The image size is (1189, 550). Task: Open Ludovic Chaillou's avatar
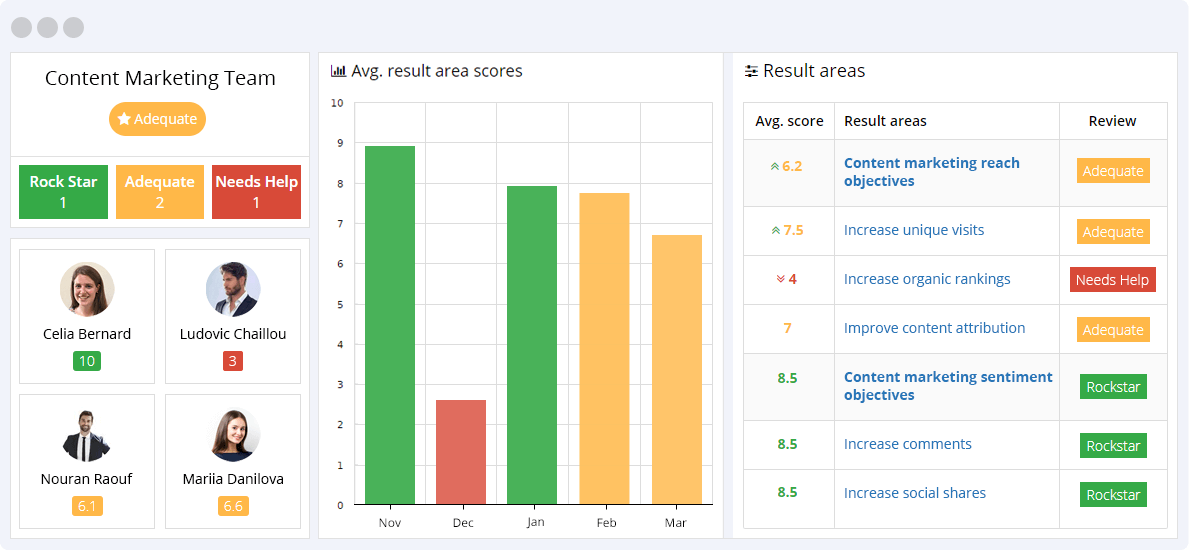point(233,289)
